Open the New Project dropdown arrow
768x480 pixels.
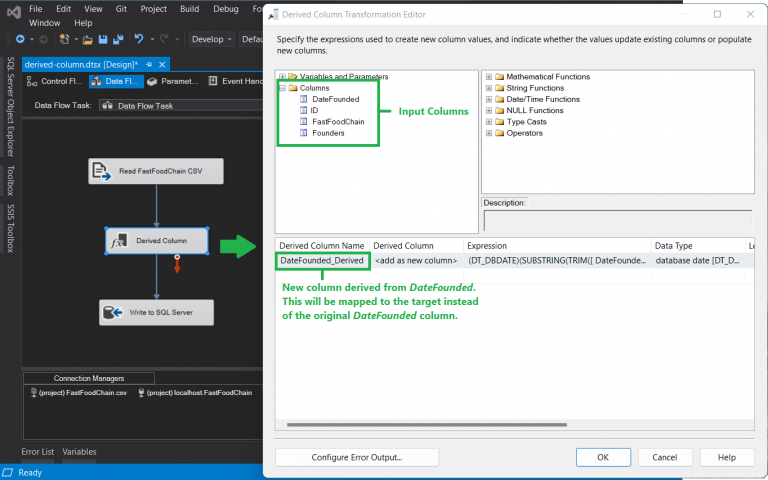tap(76, 39)
